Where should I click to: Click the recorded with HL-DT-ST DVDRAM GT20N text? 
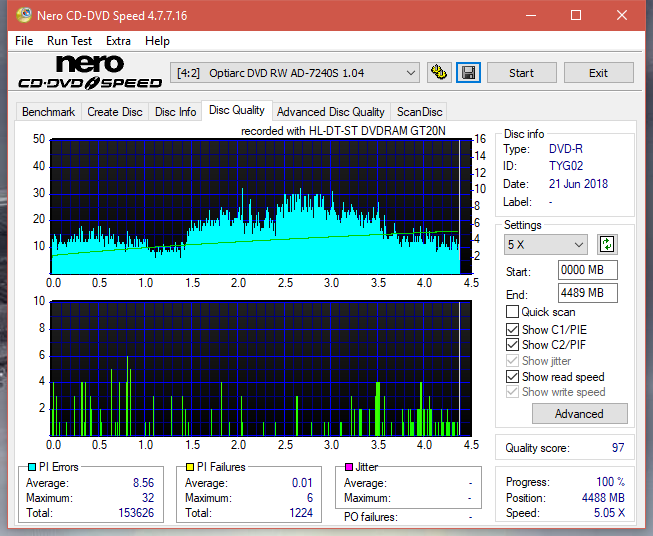pos(343,131)
